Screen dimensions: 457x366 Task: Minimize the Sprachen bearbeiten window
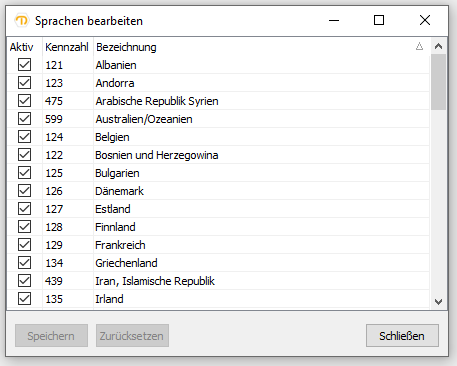334,21
